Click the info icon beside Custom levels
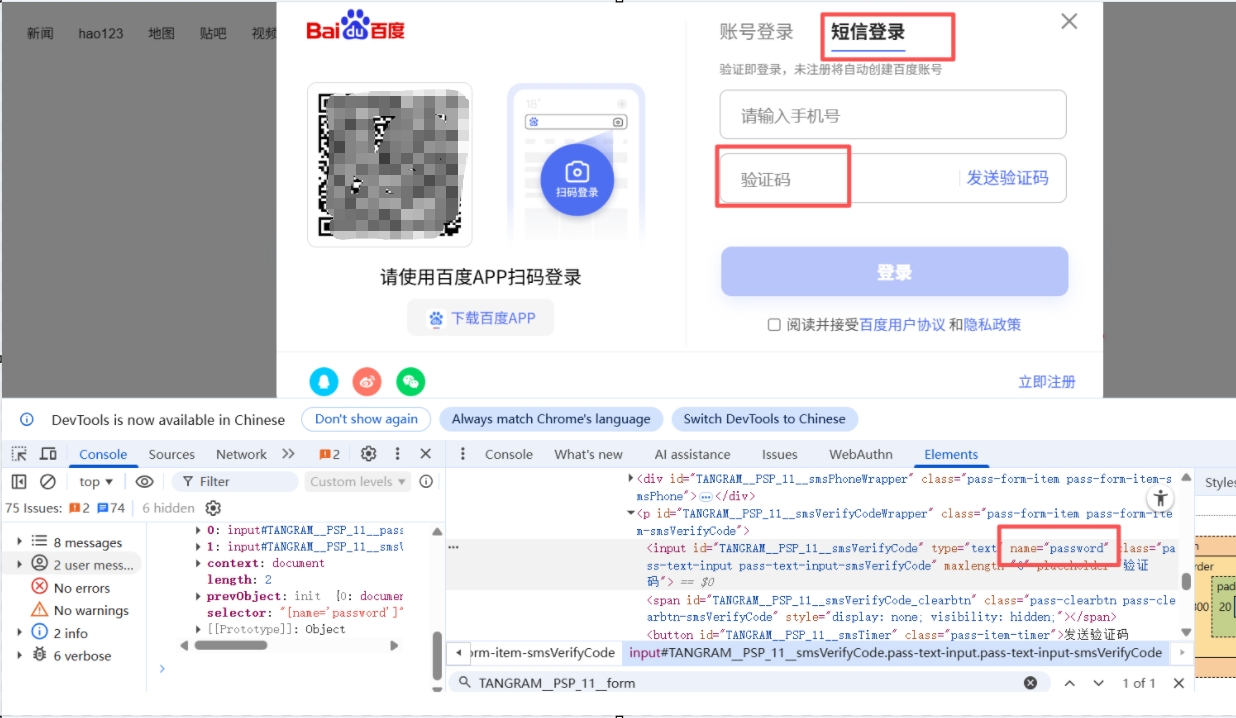Image resolution: width=1236 pixels, height=718 pixels. (426, 481)
